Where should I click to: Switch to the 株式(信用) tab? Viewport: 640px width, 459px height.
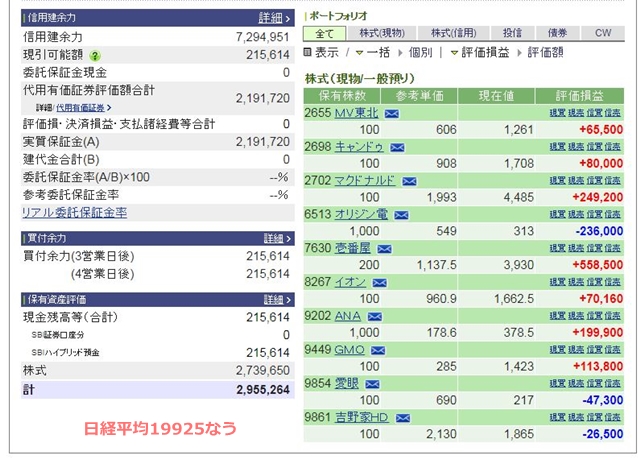[x=453, y=33]
